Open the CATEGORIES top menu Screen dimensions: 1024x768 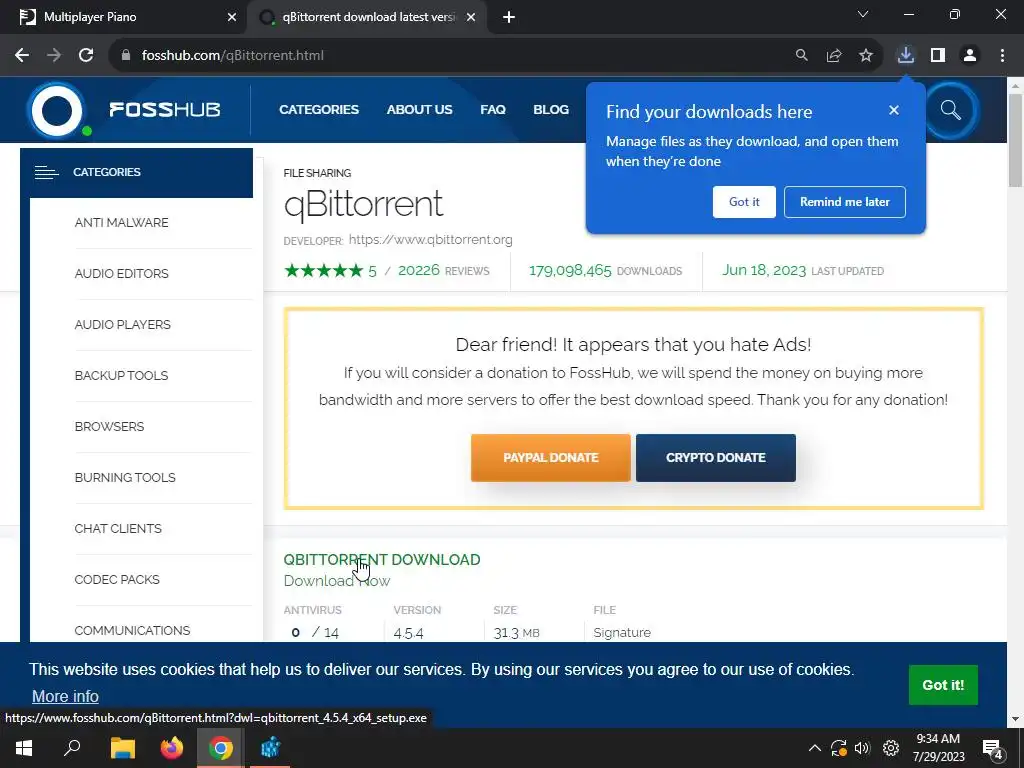click(x=319, y=110)
